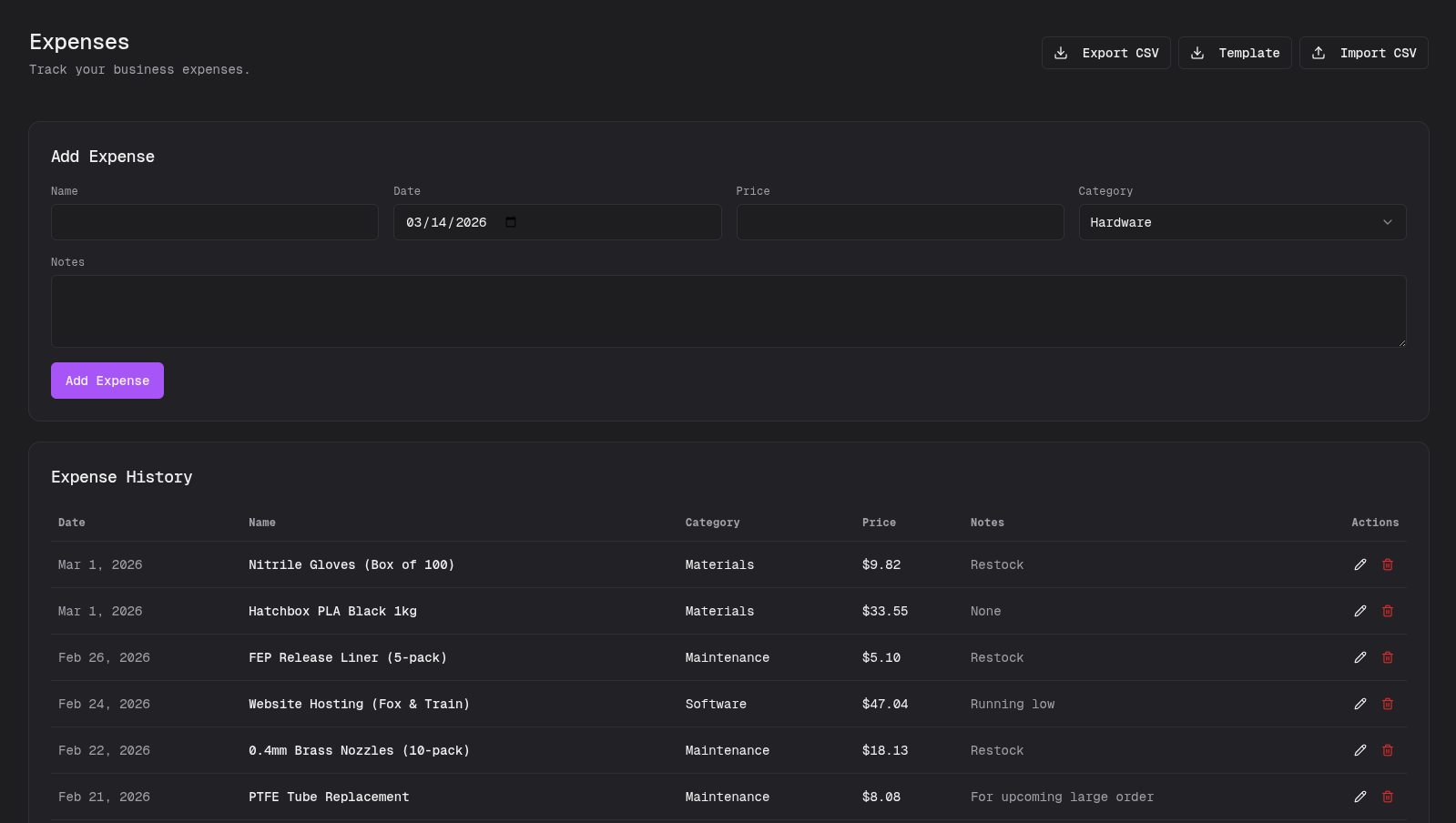1456x823 pixels.
Task: Edit the Hatchbox PLA Black 1kg row
Action: (x=1360, y=611)
